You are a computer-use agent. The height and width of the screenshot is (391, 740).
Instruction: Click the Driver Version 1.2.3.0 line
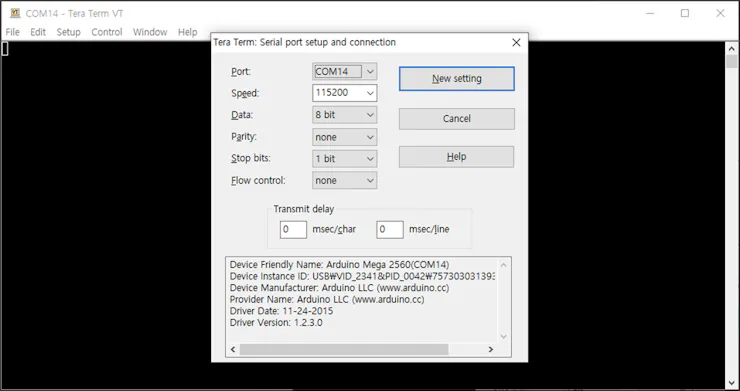(276, 323)
